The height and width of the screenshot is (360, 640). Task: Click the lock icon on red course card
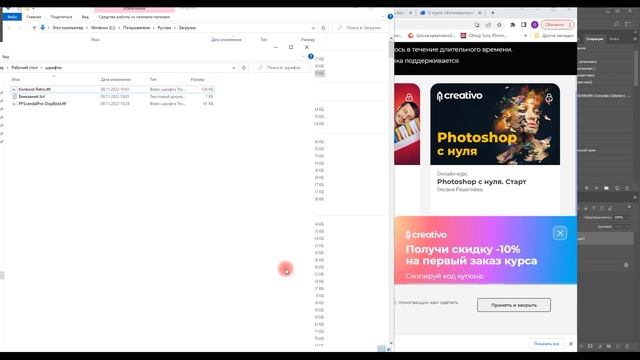(409, 97)
